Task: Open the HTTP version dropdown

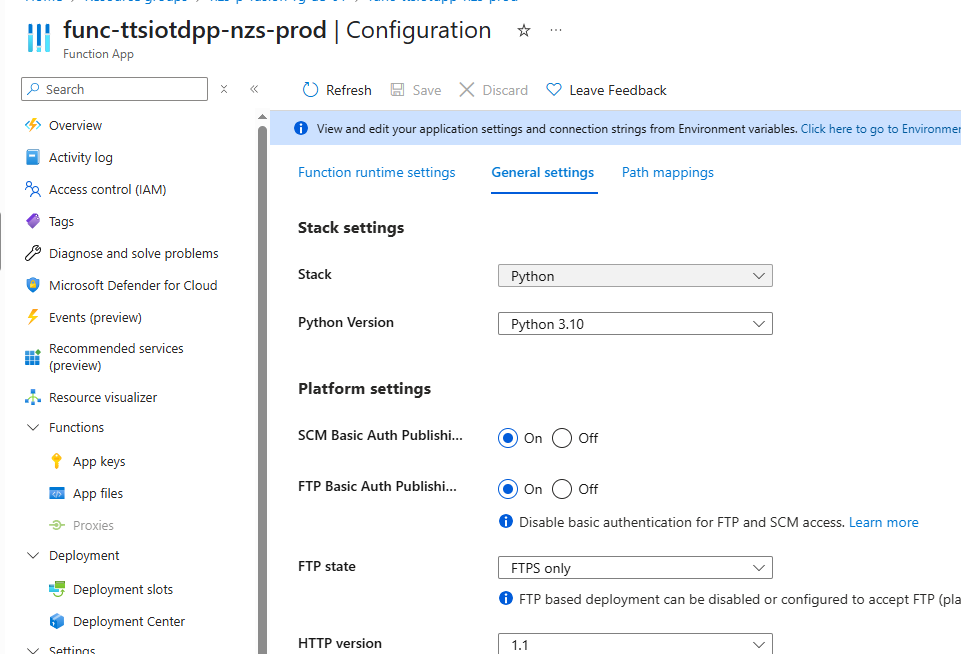Action: click(x=635, y=644)
